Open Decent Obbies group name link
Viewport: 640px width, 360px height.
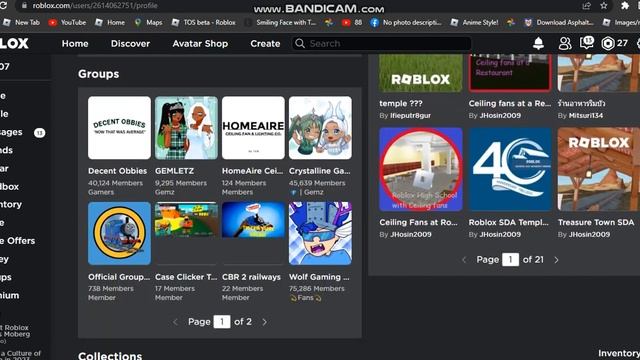click(118, 171)
